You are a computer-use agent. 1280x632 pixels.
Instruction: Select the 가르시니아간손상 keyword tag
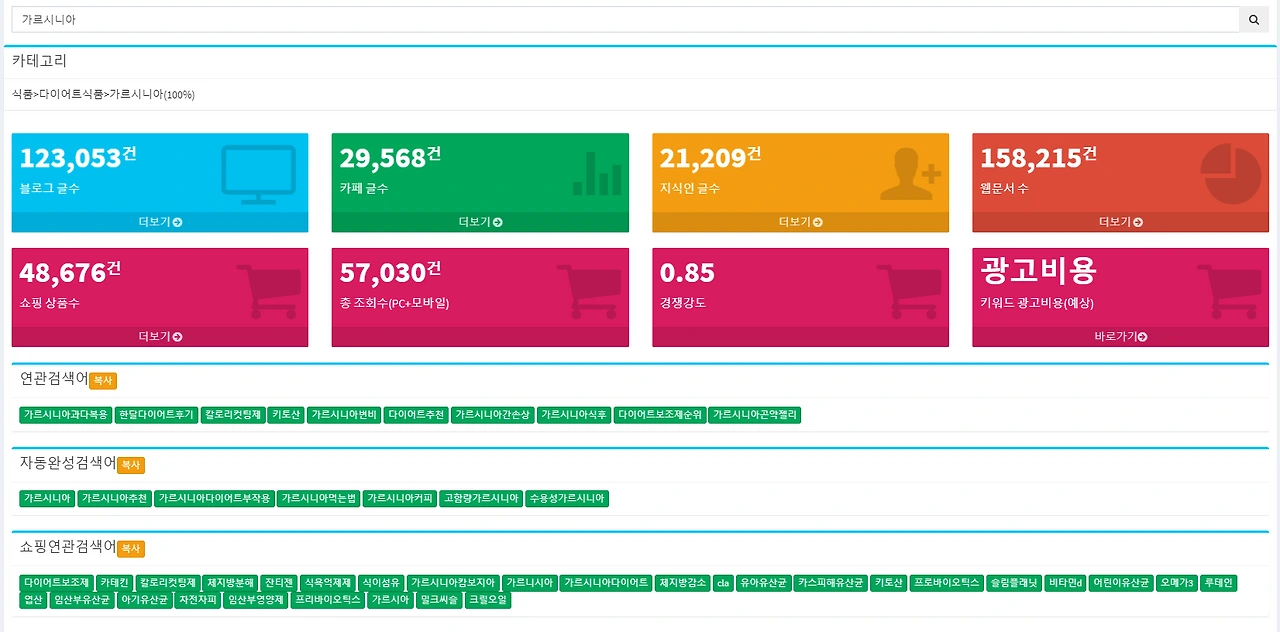click(x=492, y=415)
